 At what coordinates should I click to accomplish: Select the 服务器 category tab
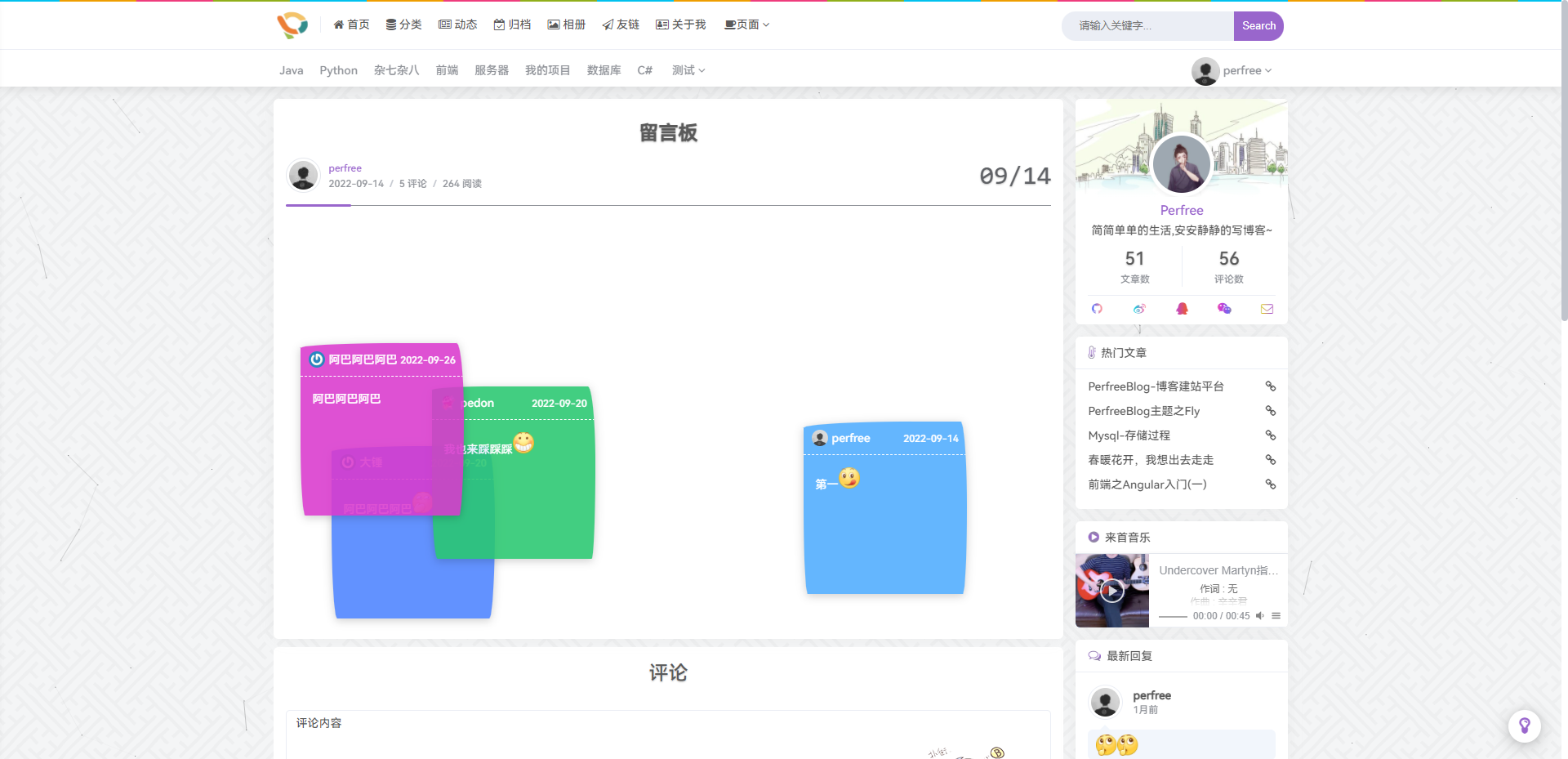click(x=492, y=70)
